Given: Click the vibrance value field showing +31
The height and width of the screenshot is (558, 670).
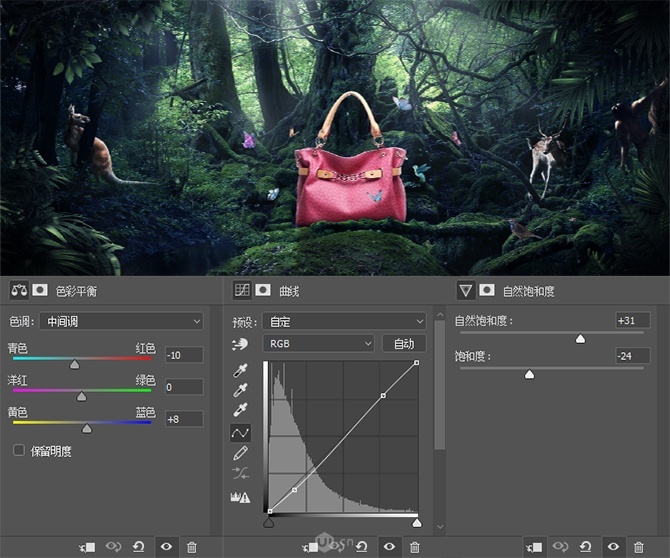Looking at the screenshot, I should (x=633, y=320).
